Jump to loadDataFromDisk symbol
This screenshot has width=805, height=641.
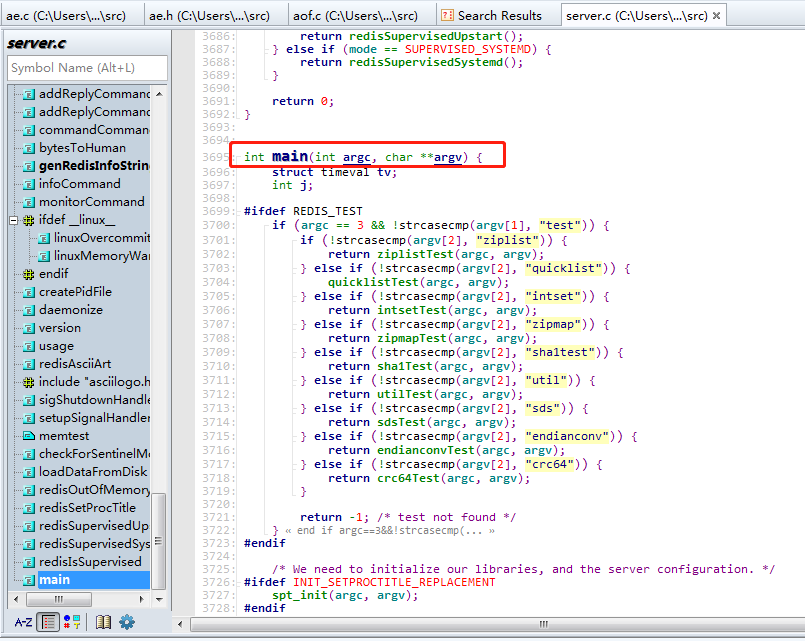(x=93, y=472)
